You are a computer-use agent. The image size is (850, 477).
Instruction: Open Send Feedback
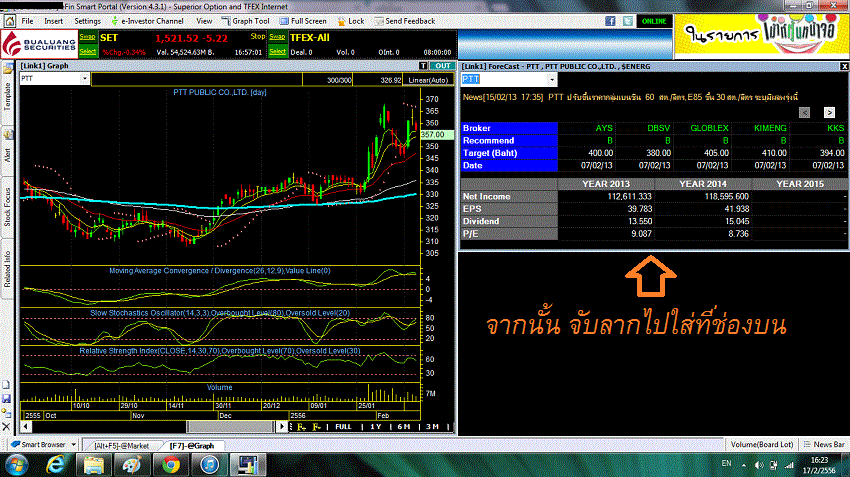405,21
